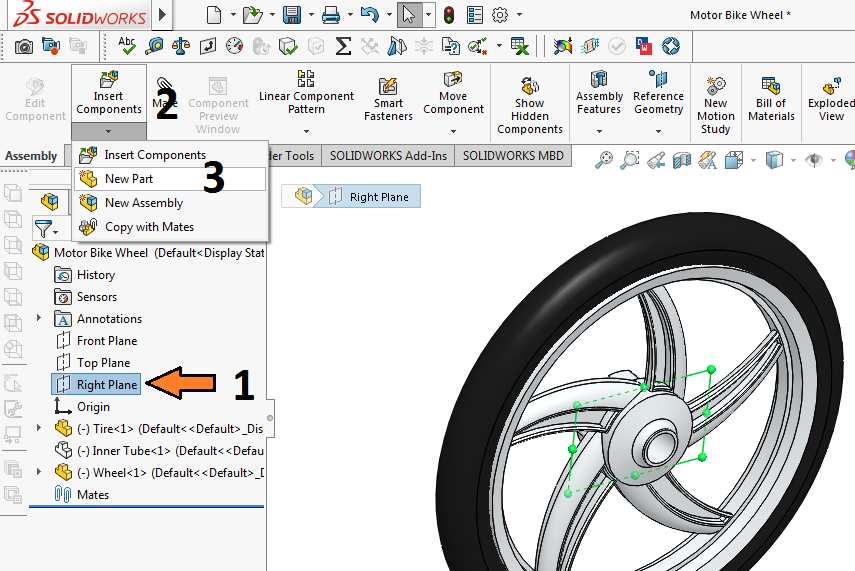
Task: Click the Smart Fasteners button
Action: [x=388, y=100]
